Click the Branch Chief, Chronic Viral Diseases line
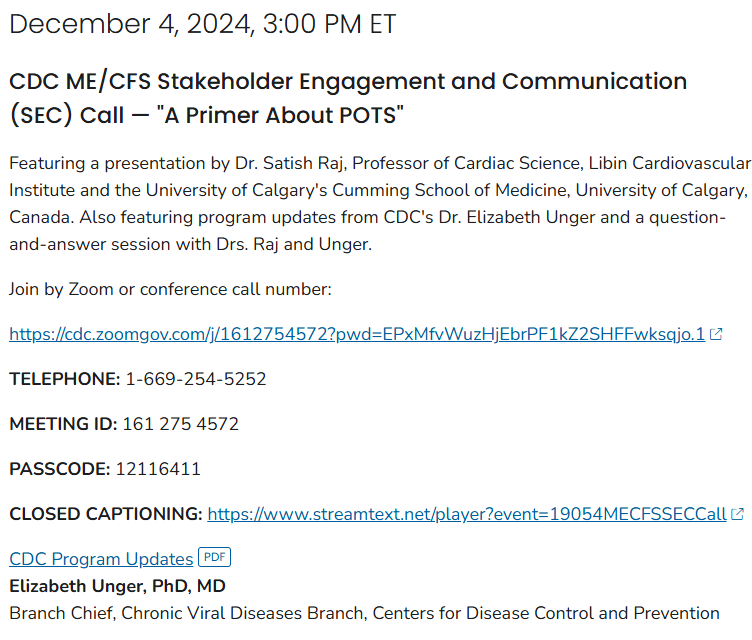 pos(364,613)
